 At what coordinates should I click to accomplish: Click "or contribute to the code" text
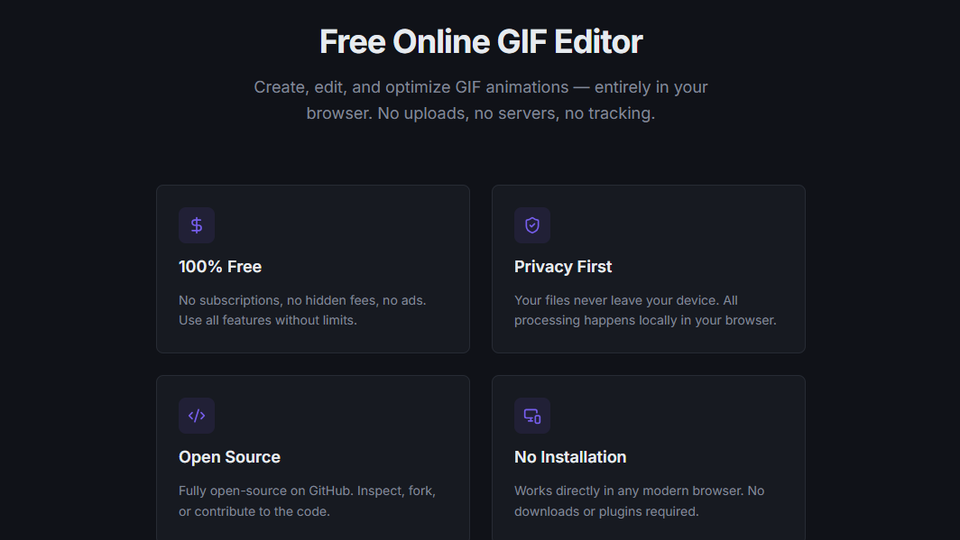point(254,512)
